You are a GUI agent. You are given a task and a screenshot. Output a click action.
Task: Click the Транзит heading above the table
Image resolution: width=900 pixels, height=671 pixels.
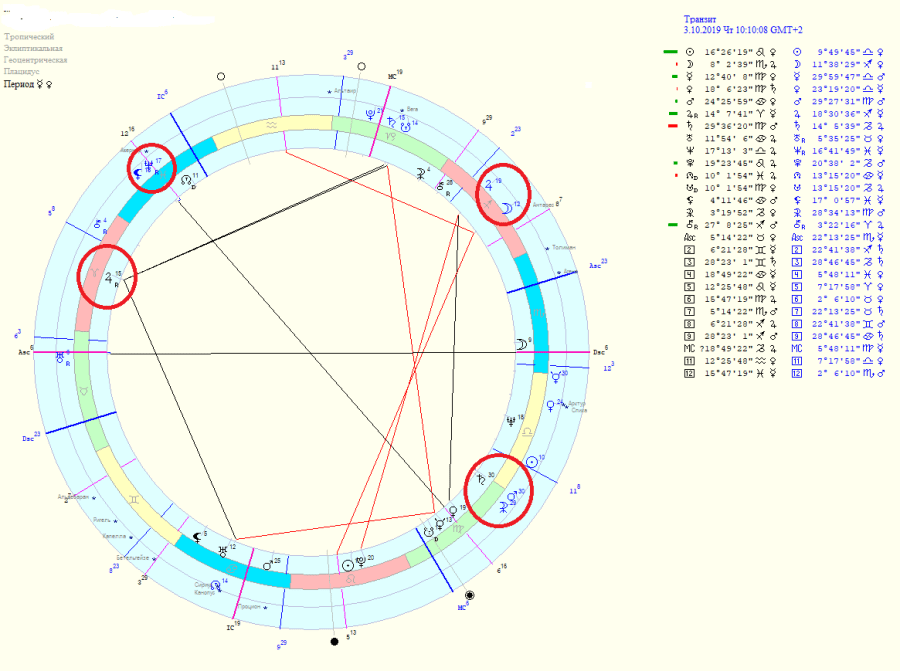699,19
